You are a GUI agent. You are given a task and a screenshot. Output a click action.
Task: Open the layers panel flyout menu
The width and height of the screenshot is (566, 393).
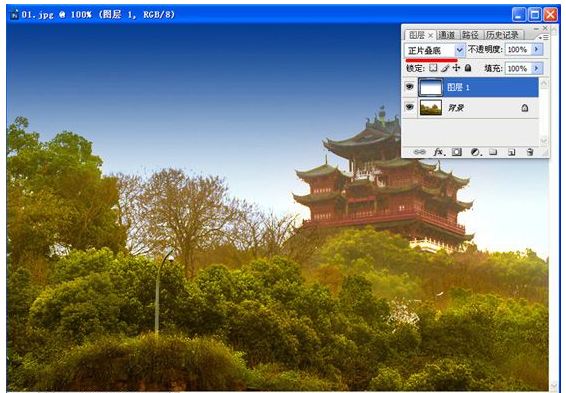543,37
